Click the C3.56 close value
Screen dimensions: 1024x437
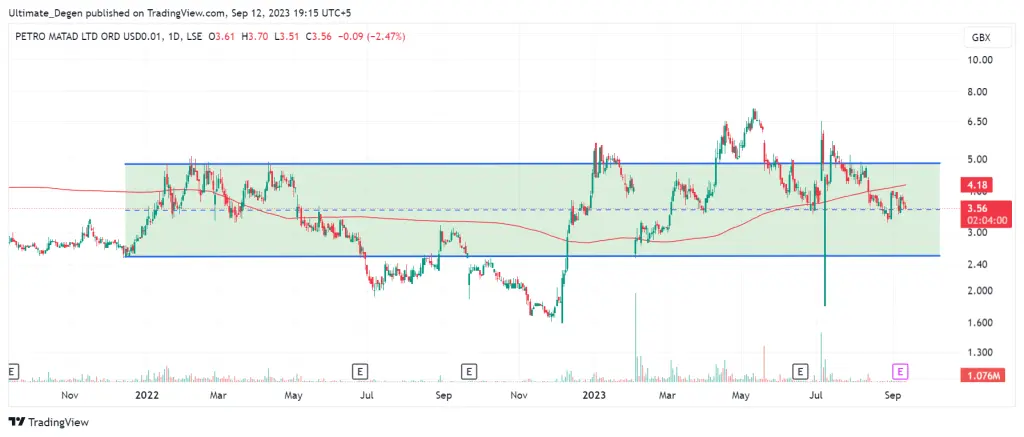click(317, 37)
